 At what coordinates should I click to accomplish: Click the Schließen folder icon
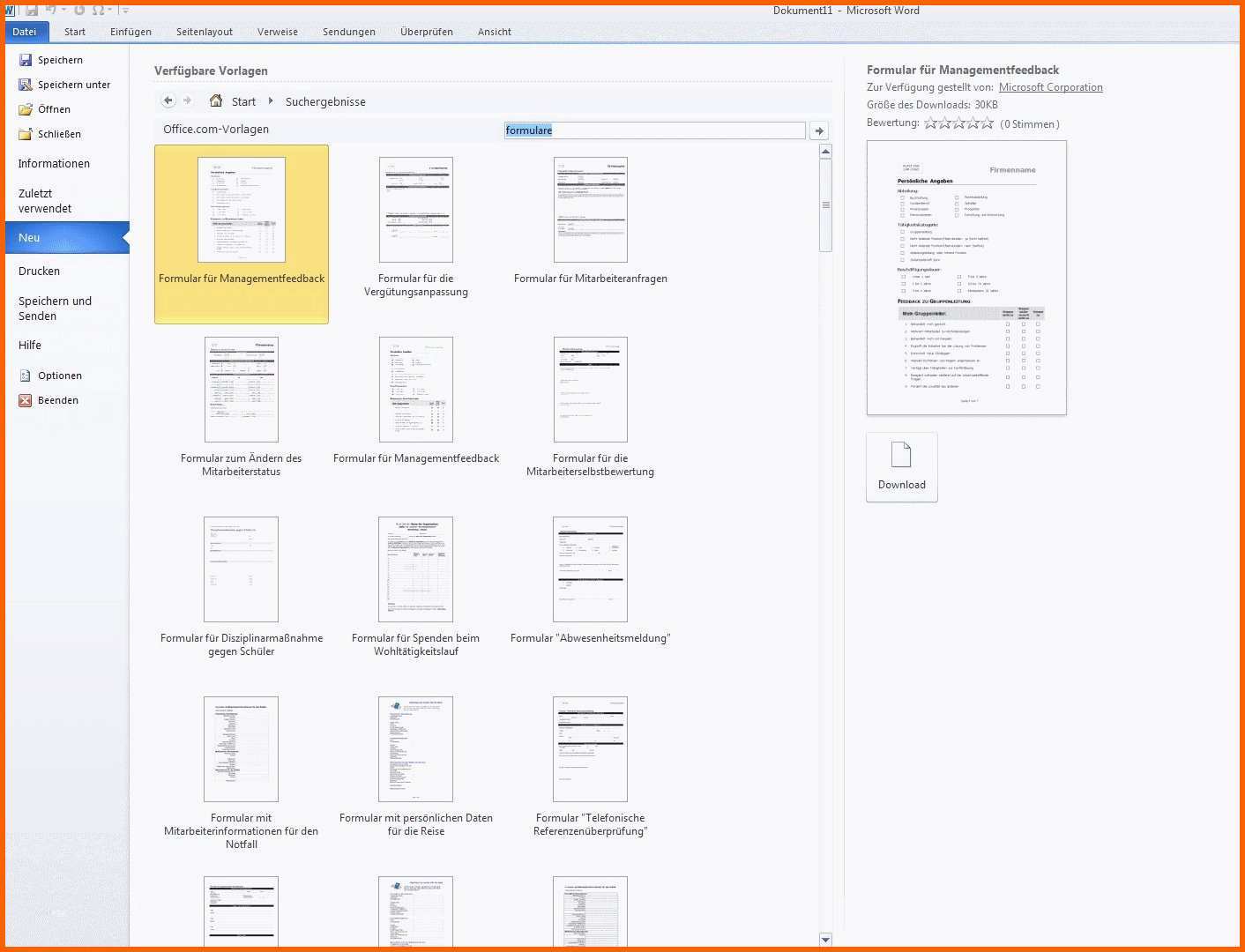[x=26, y=134]
